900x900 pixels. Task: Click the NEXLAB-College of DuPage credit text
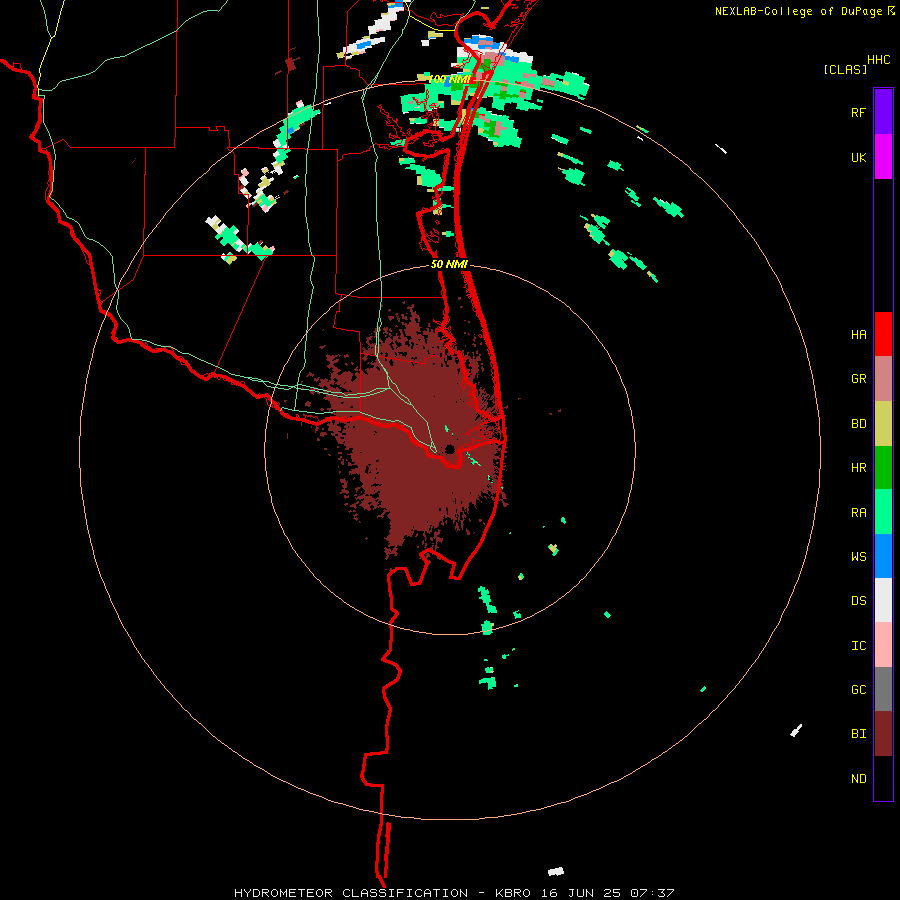click(x=798, y=11)
